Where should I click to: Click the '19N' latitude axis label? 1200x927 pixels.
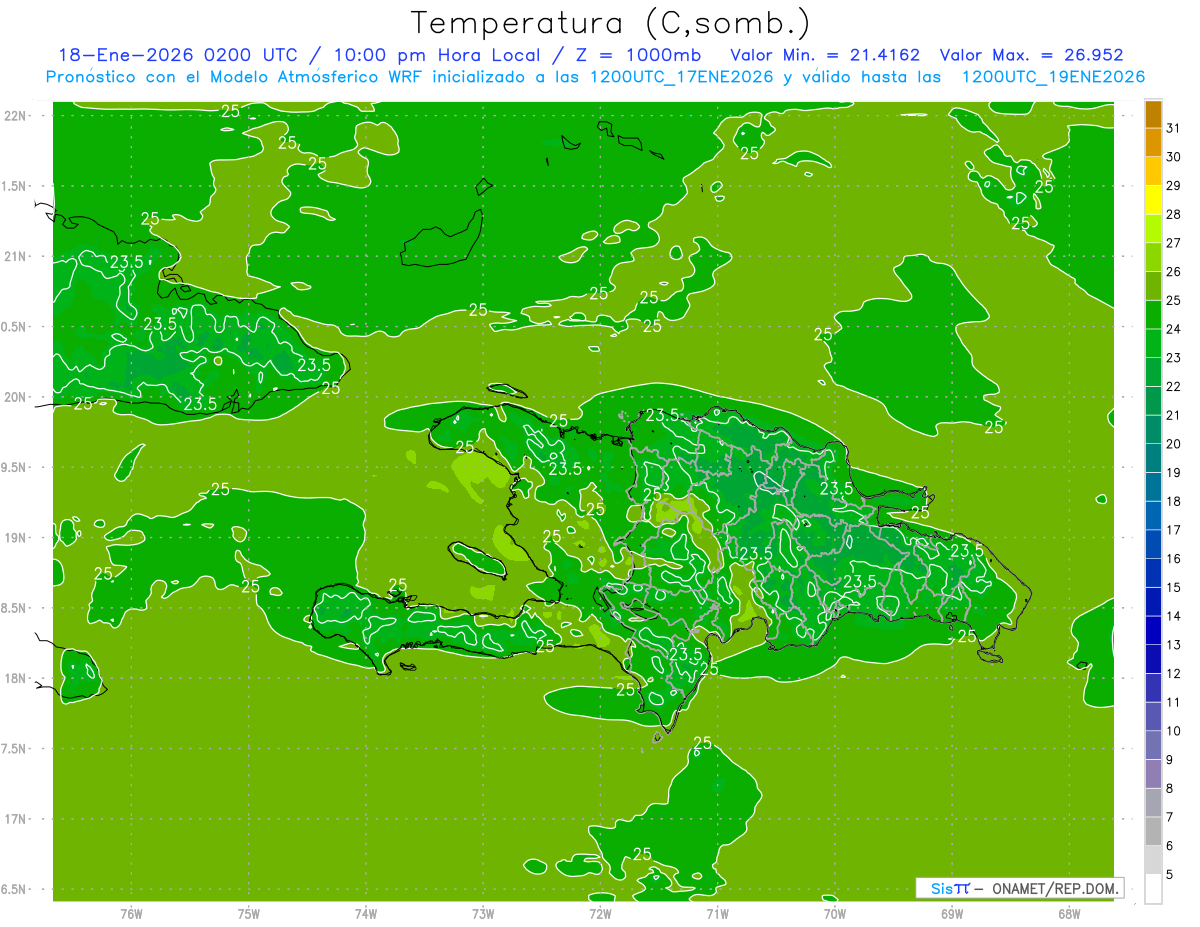14,538
